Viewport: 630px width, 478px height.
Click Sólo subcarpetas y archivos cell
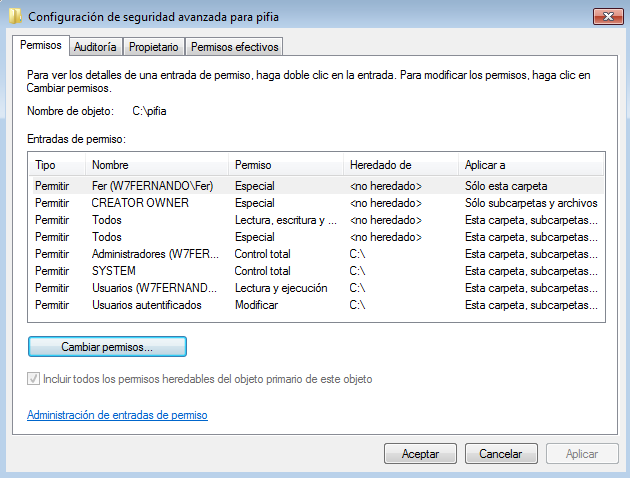(531, 203)
